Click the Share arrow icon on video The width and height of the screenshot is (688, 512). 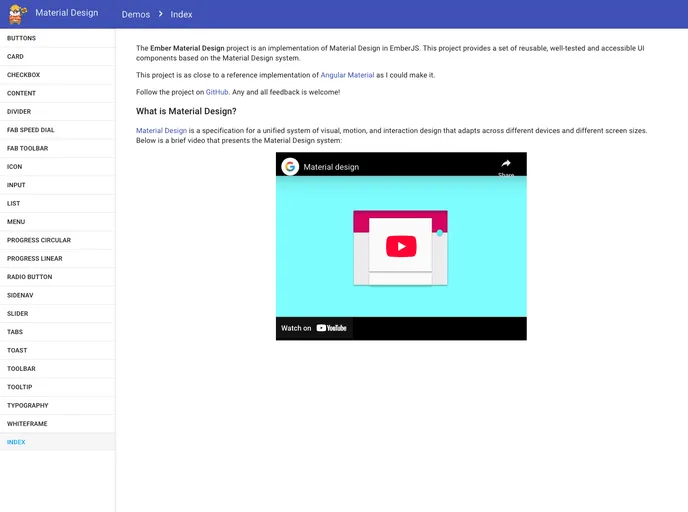pos(506,164)
